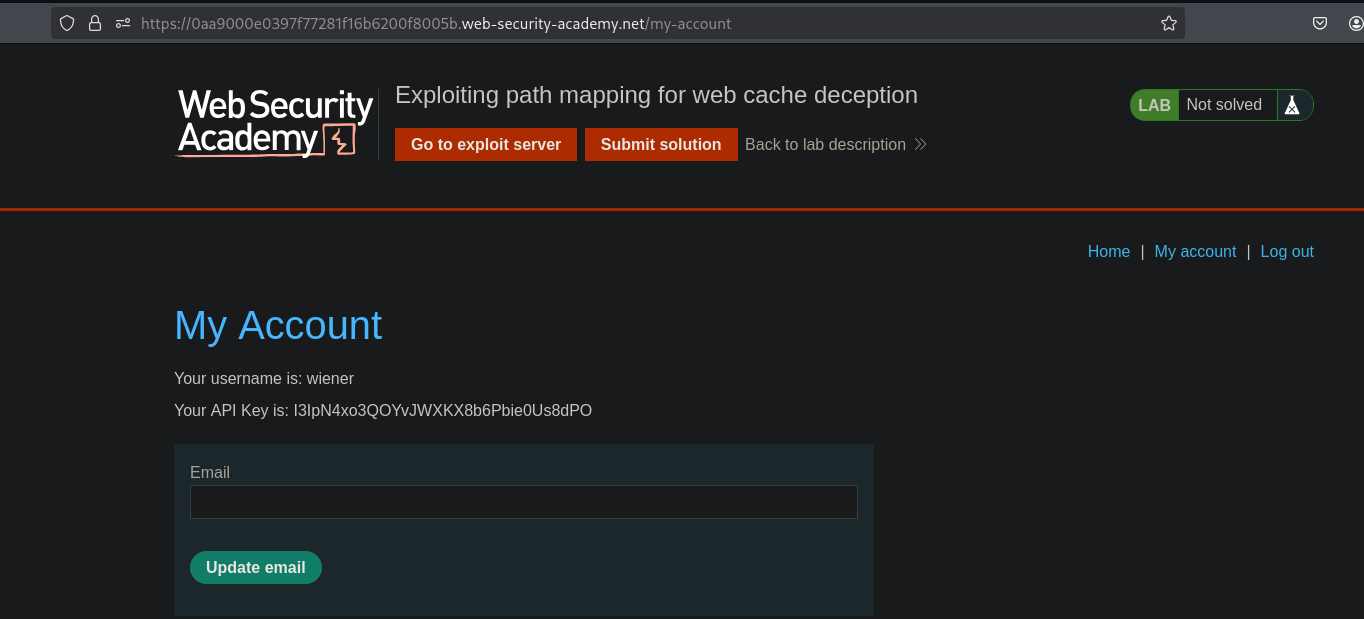Screen dimensions: 1364x619
Task: Click the green LAB status badge
Action: pyautogui.click(x=1154, y=105)
